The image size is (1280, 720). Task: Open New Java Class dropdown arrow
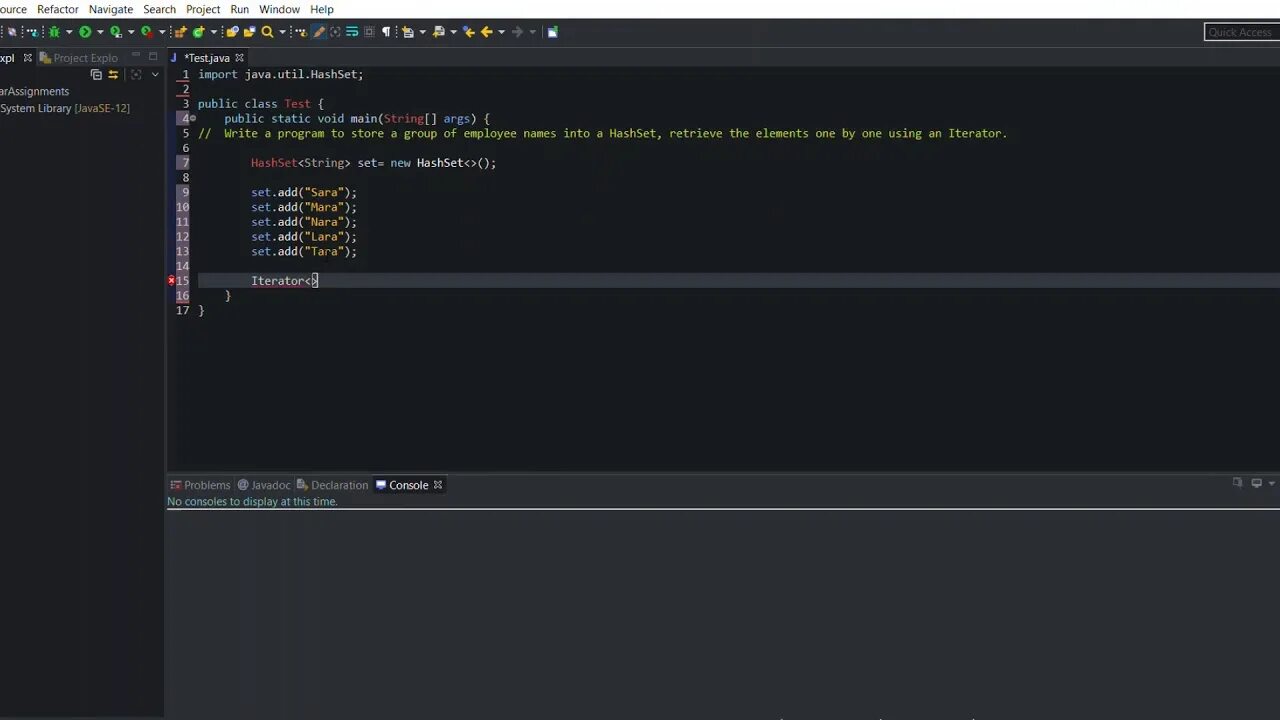213,32
